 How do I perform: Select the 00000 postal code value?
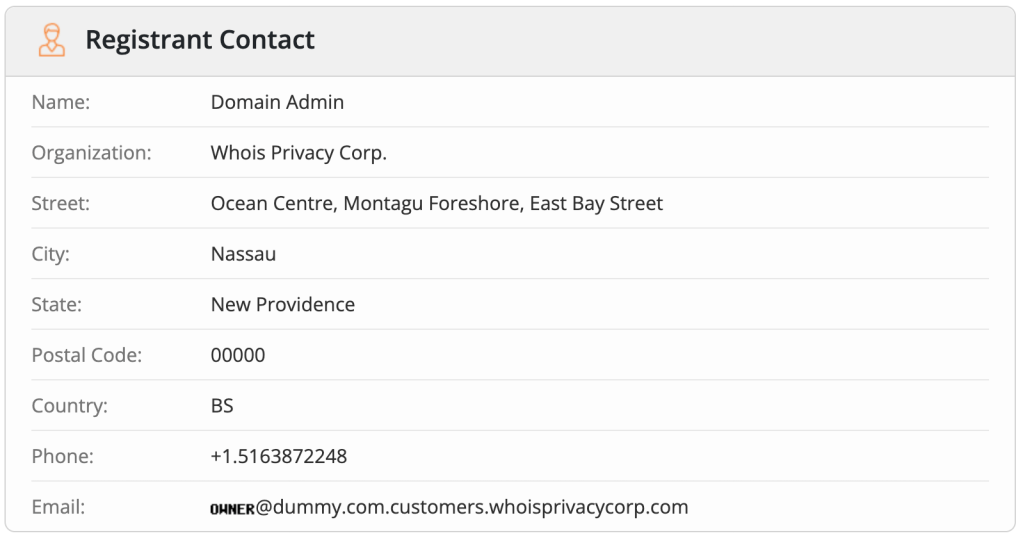238,355
